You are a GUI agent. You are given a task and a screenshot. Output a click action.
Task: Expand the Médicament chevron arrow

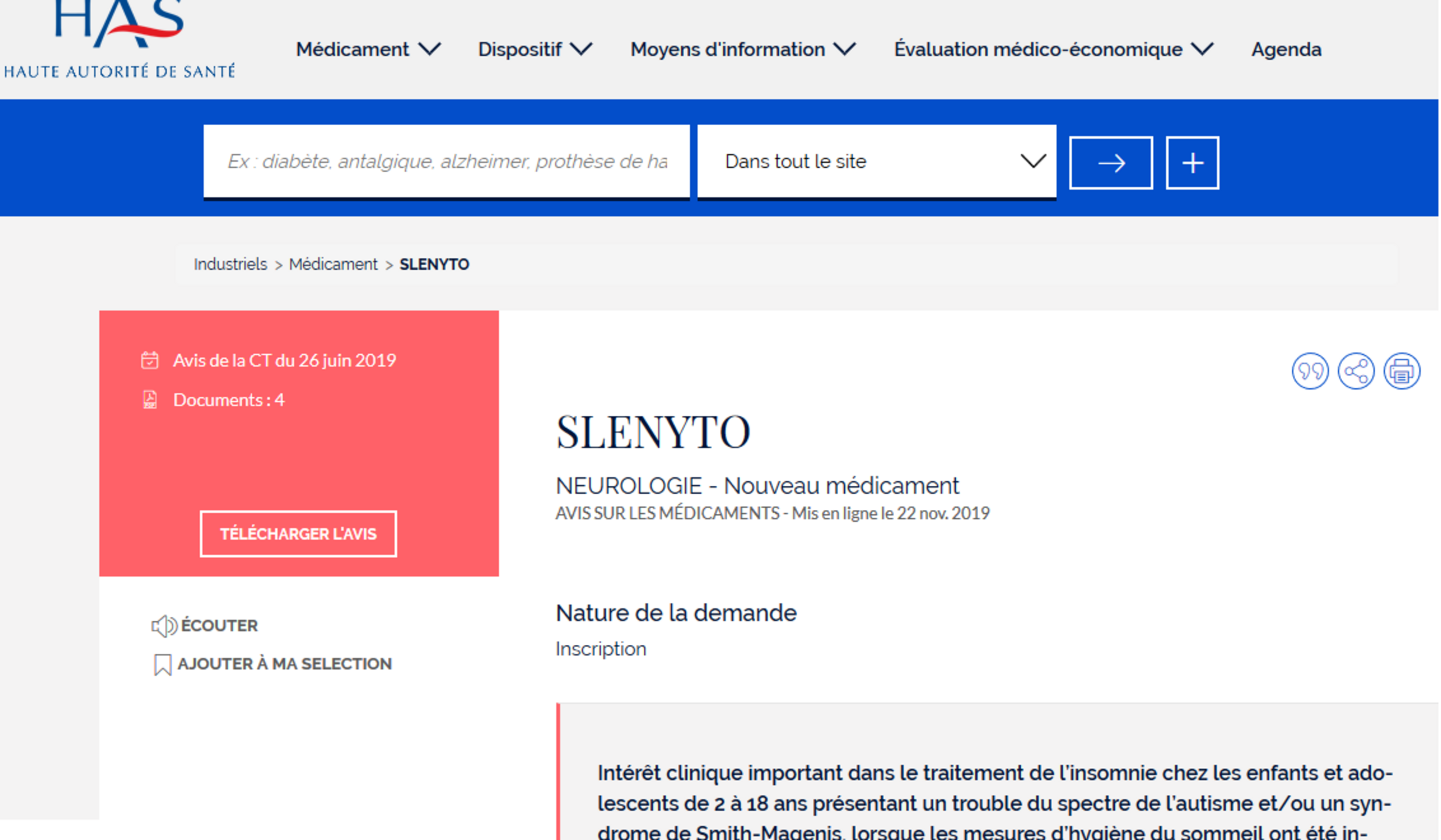coord(430,49)
